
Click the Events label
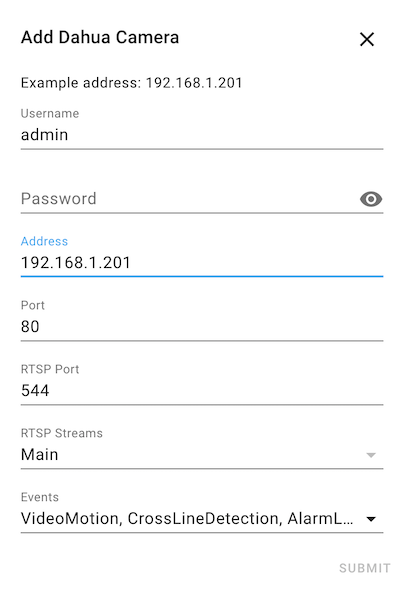(x=40, y=497)
